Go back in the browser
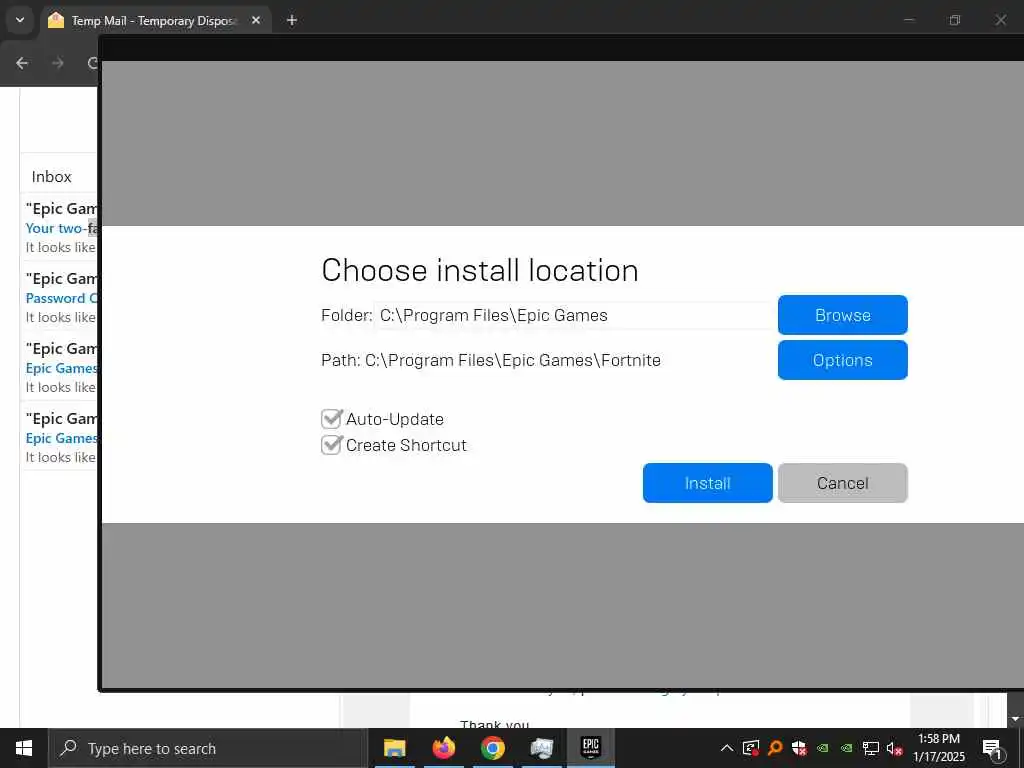 point(22,63)
